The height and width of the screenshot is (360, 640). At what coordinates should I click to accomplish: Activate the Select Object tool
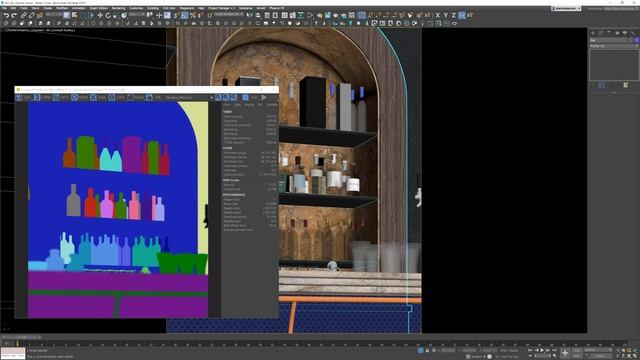click(x=66, y=15)
